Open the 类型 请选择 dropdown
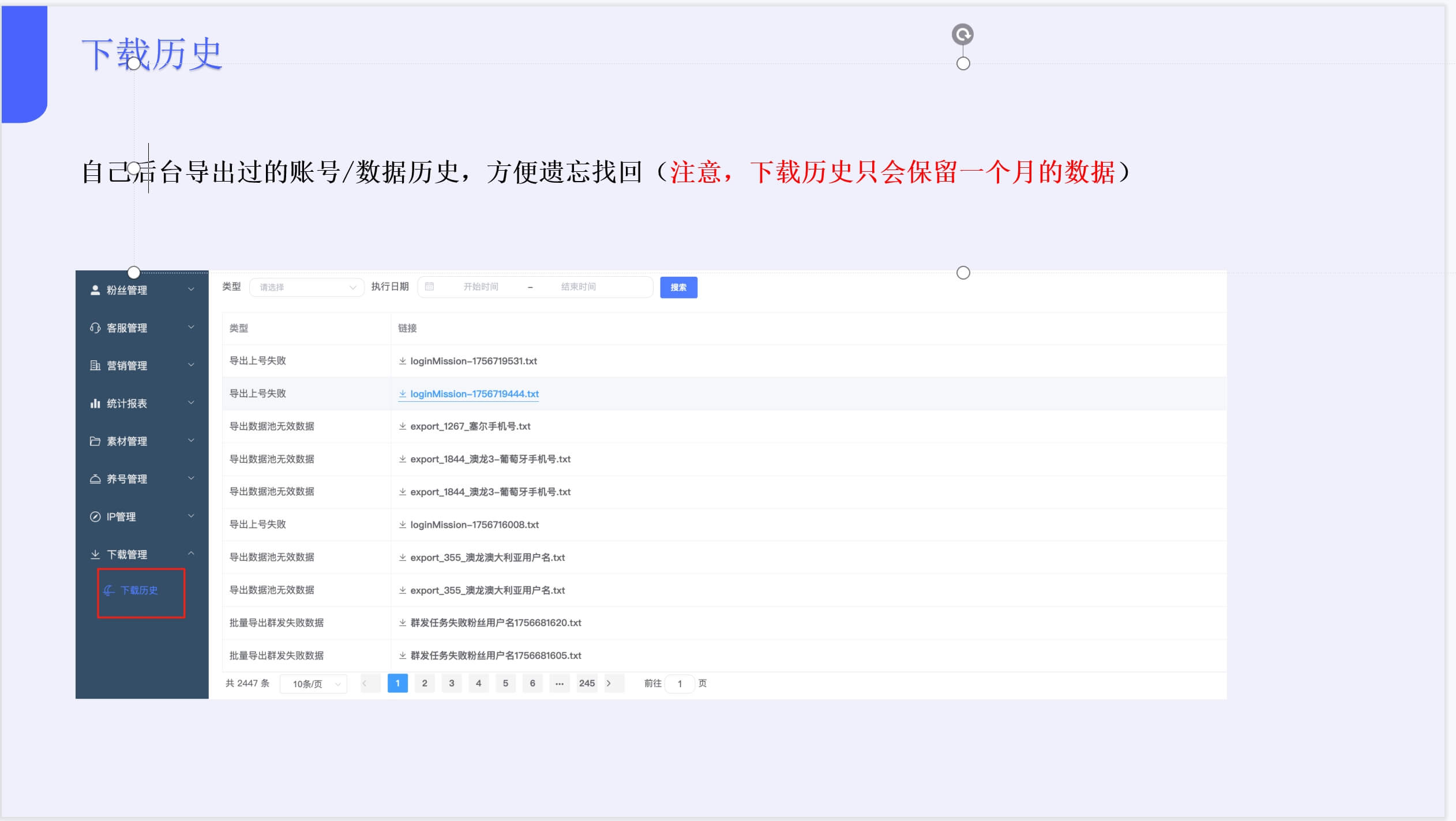The width and height of the screenshot is (1456, 821). [306, 287]
